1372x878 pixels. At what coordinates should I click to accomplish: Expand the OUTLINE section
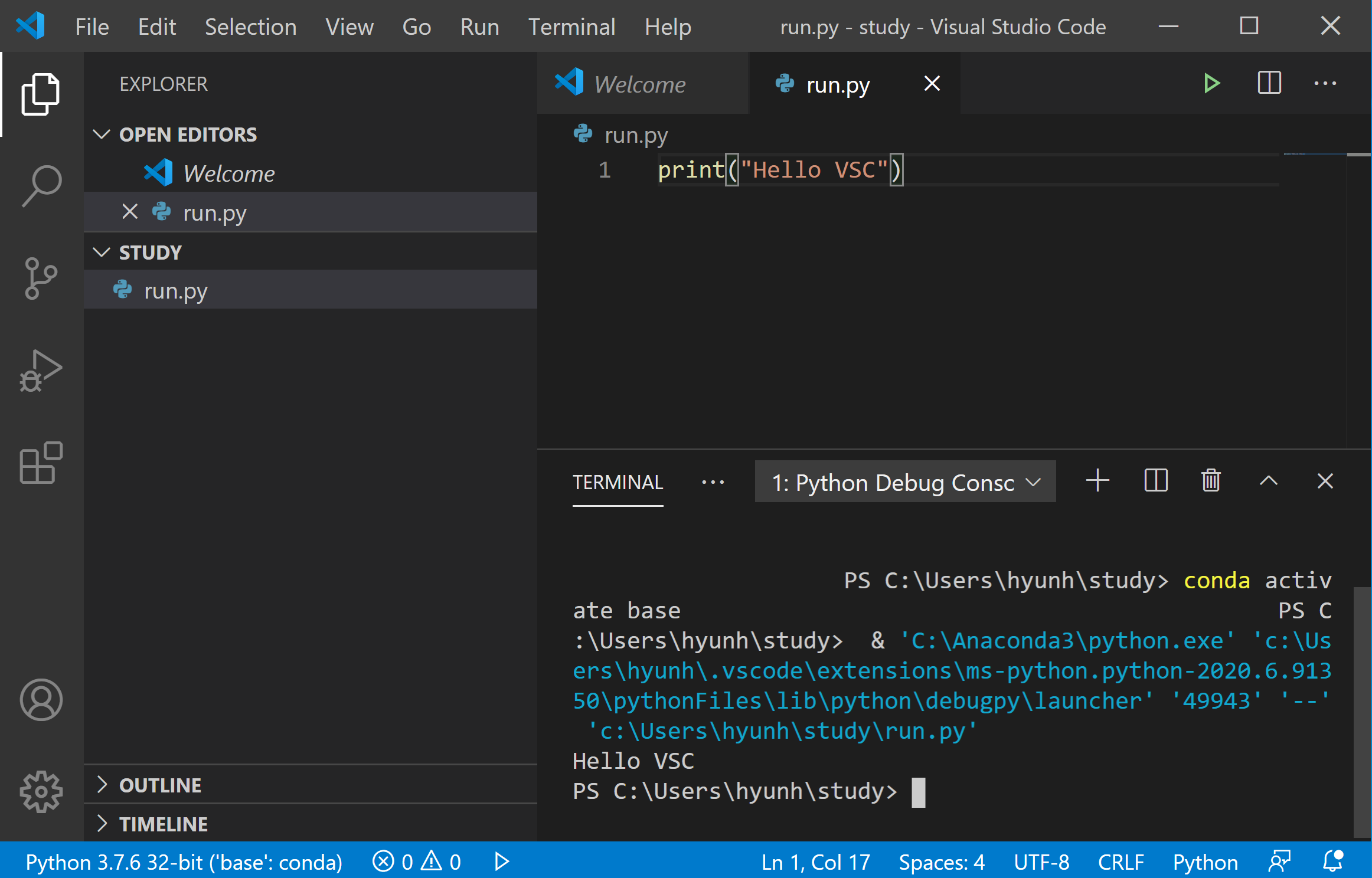tap(160, 785)
